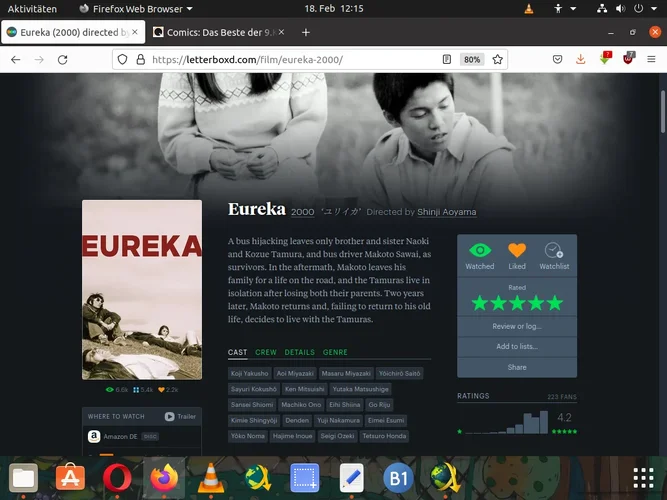Reload the page

(x=63, y=60)
